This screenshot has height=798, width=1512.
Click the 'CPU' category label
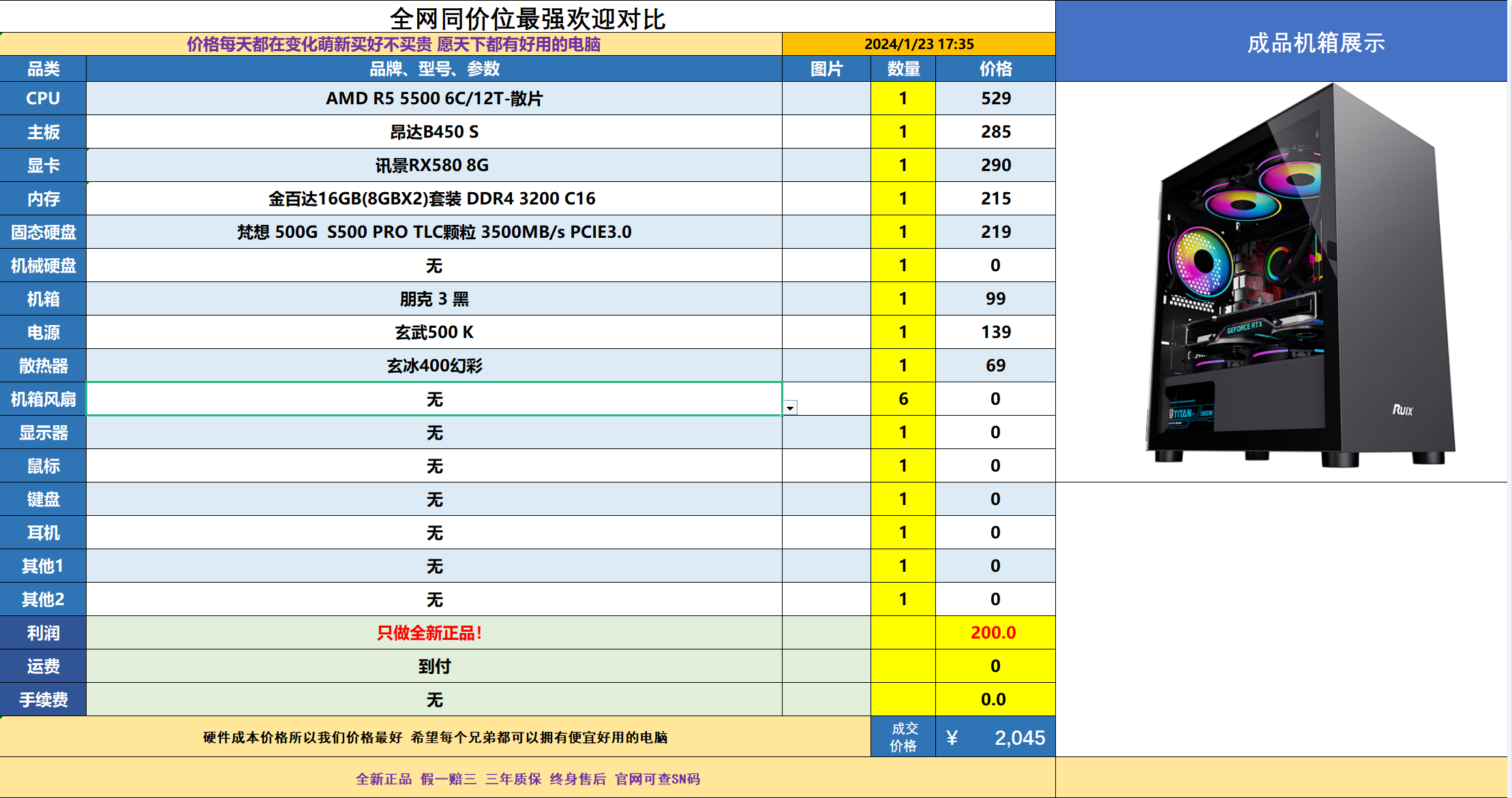(x=43, y=98)
